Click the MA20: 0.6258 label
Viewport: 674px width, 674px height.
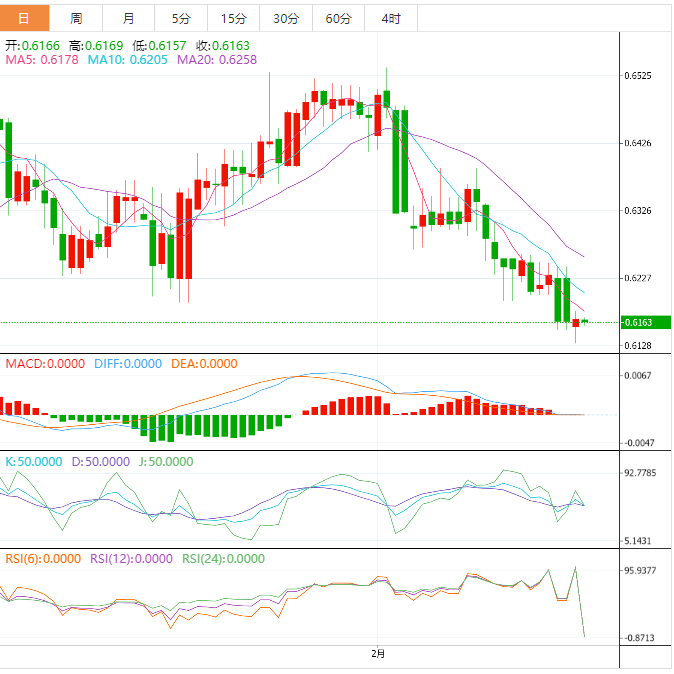click(217, 60)
